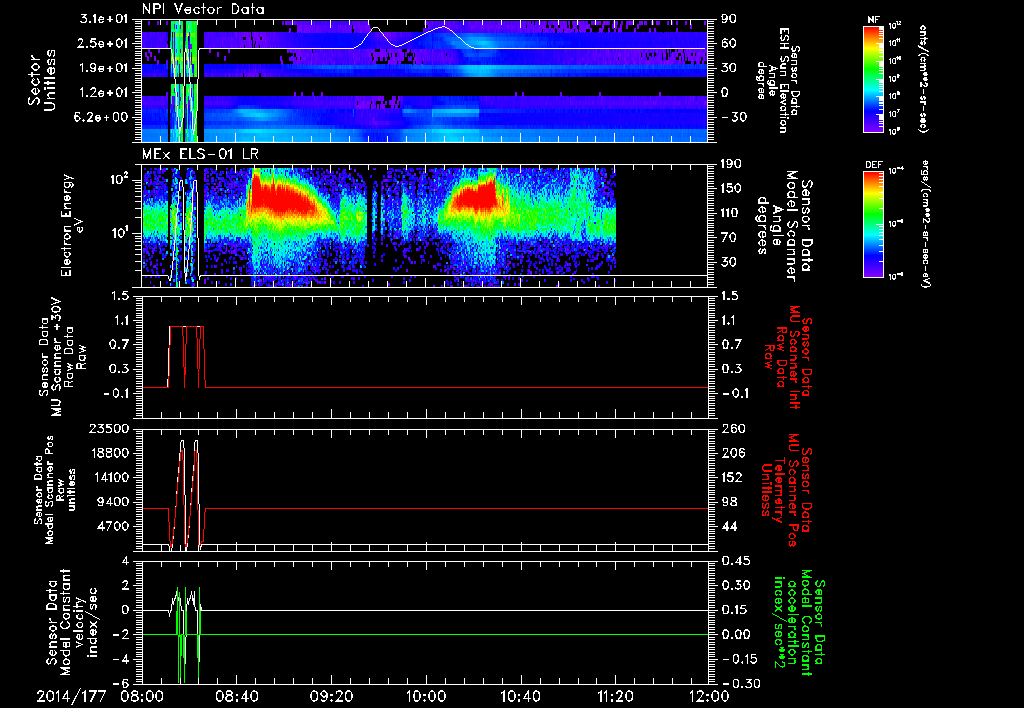Click the 'cnts/(cm**2-sr-sec)' units label

(x=923, y=78)
